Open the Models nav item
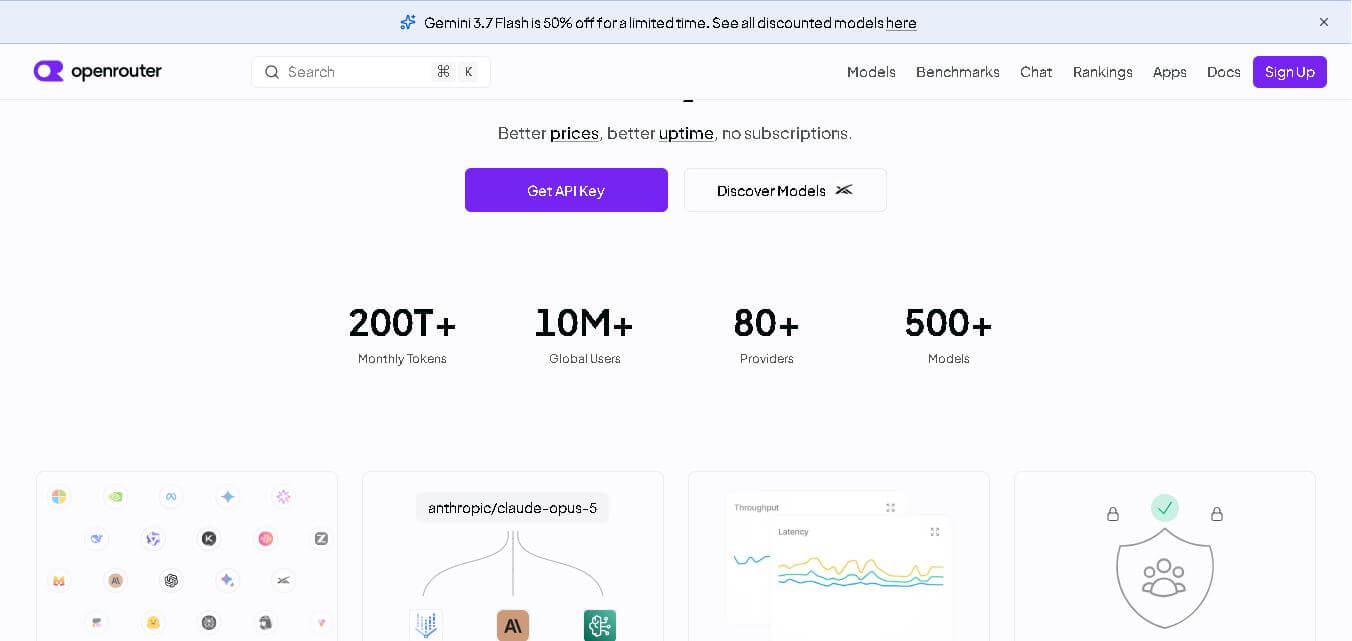 tap(871, 72)
